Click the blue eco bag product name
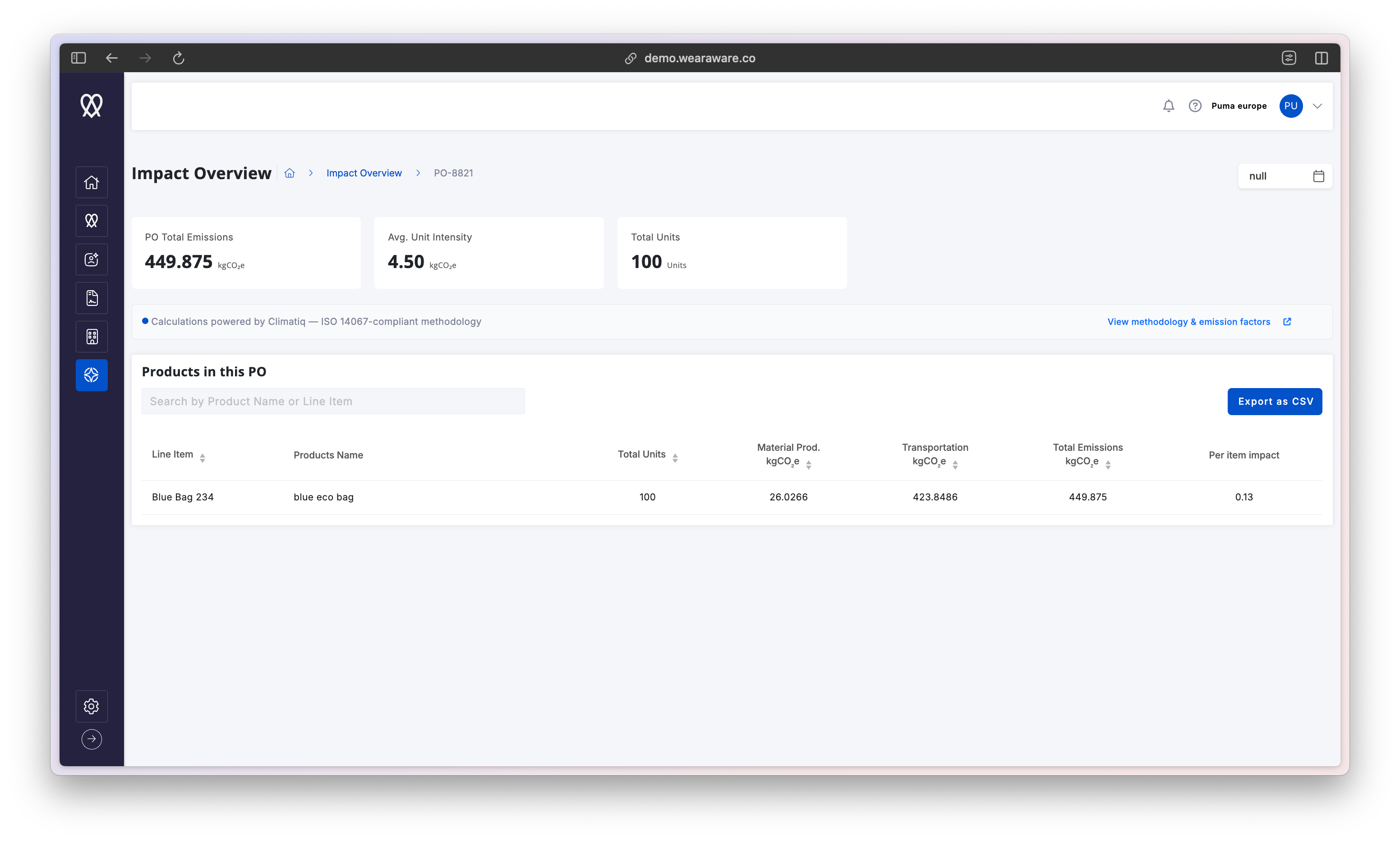 323,497
